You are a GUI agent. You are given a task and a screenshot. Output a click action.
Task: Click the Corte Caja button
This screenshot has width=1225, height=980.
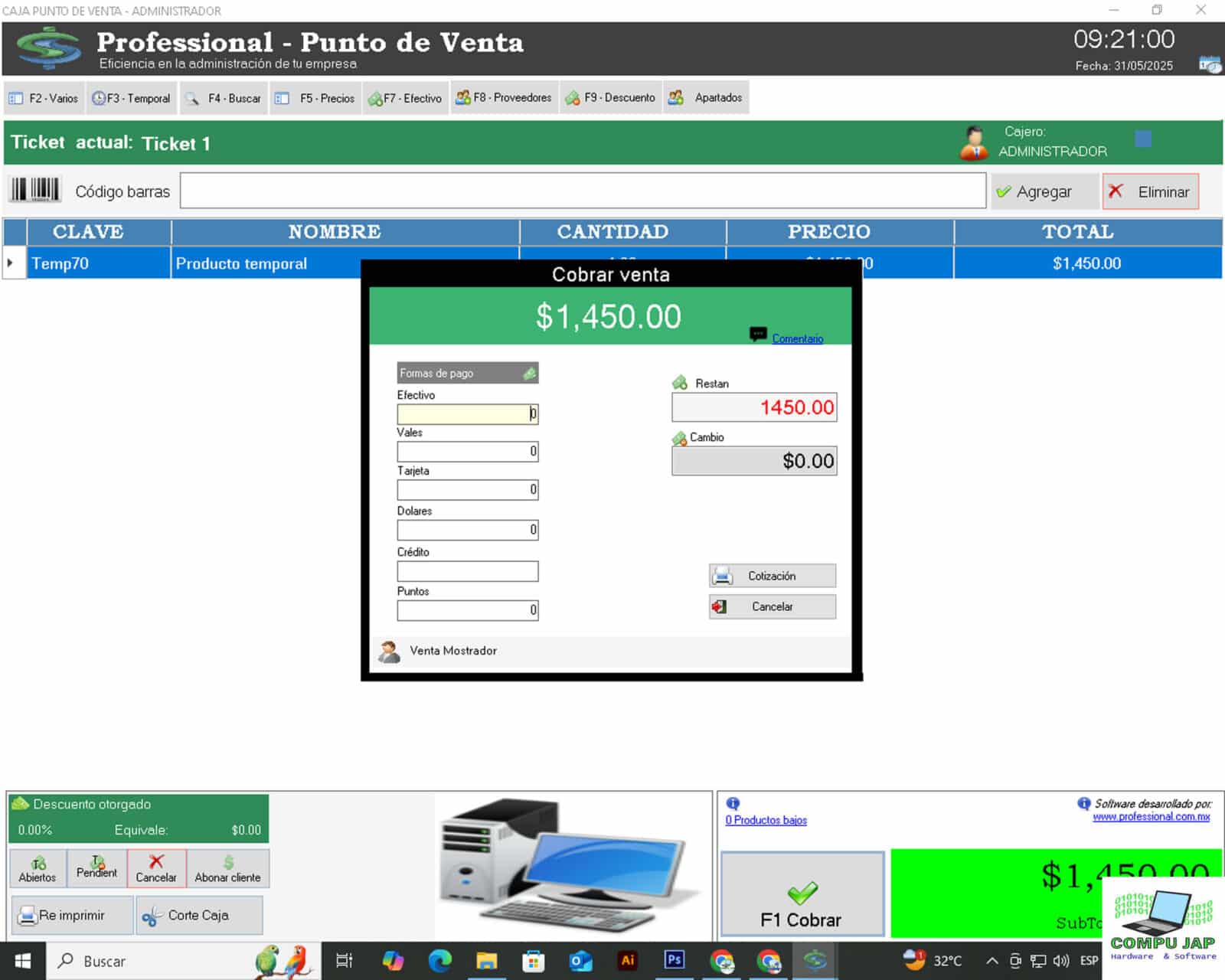(199, 916)
